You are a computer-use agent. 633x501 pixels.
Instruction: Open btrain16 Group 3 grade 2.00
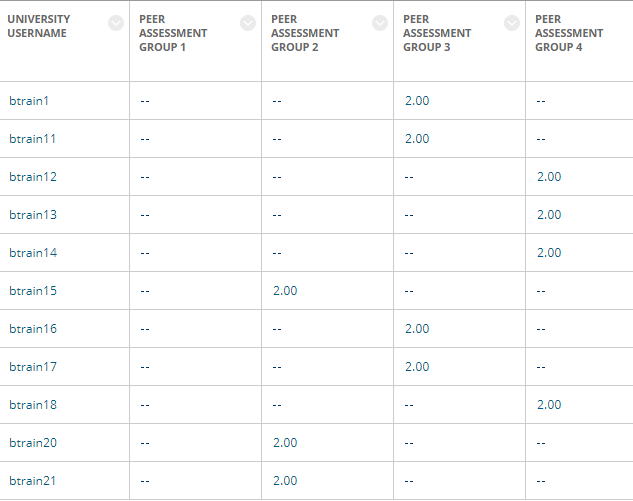pyautogui.click(x=417, y=328)
